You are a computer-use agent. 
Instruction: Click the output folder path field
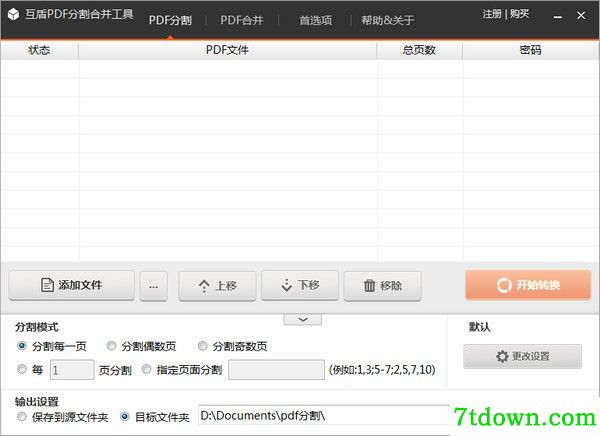click(x=324, y=415)
